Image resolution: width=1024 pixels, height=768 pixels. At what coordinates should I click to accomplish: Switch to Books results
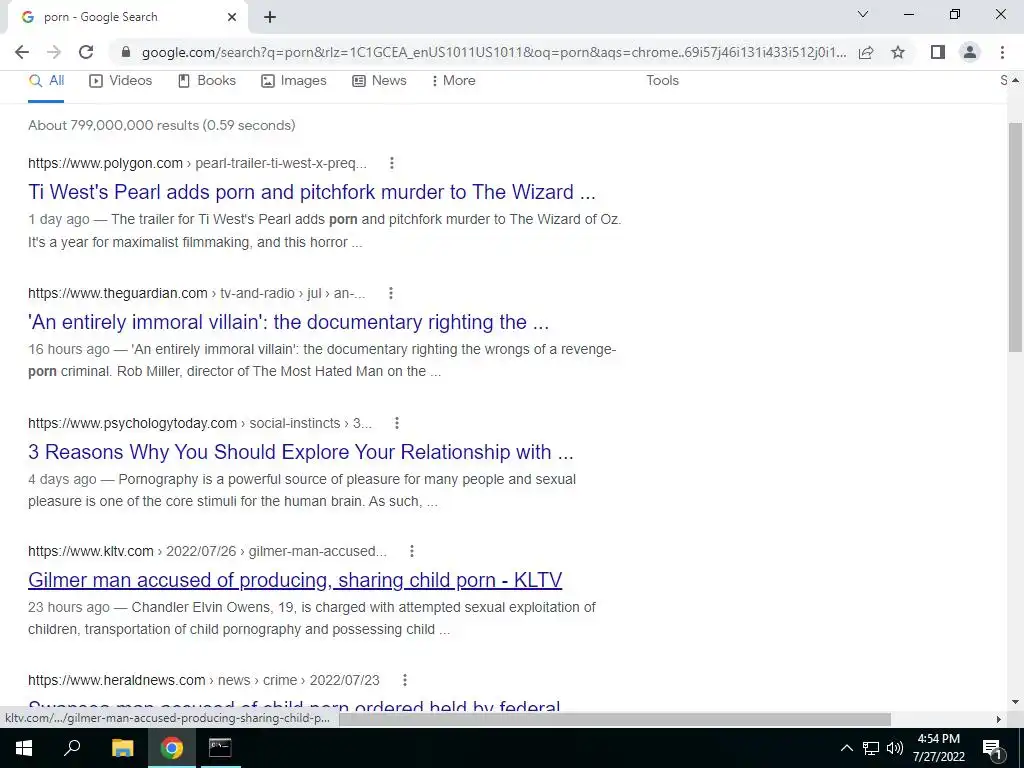207,80
